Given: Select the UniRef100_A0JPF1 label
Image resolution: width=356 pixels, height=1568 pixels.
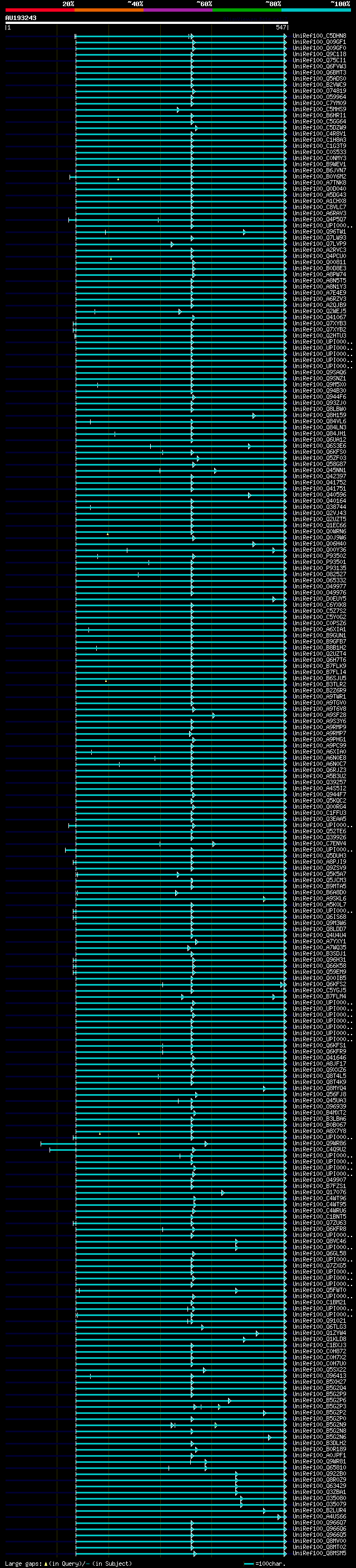Looking at the screenshot, I should tap(319, 1456).
